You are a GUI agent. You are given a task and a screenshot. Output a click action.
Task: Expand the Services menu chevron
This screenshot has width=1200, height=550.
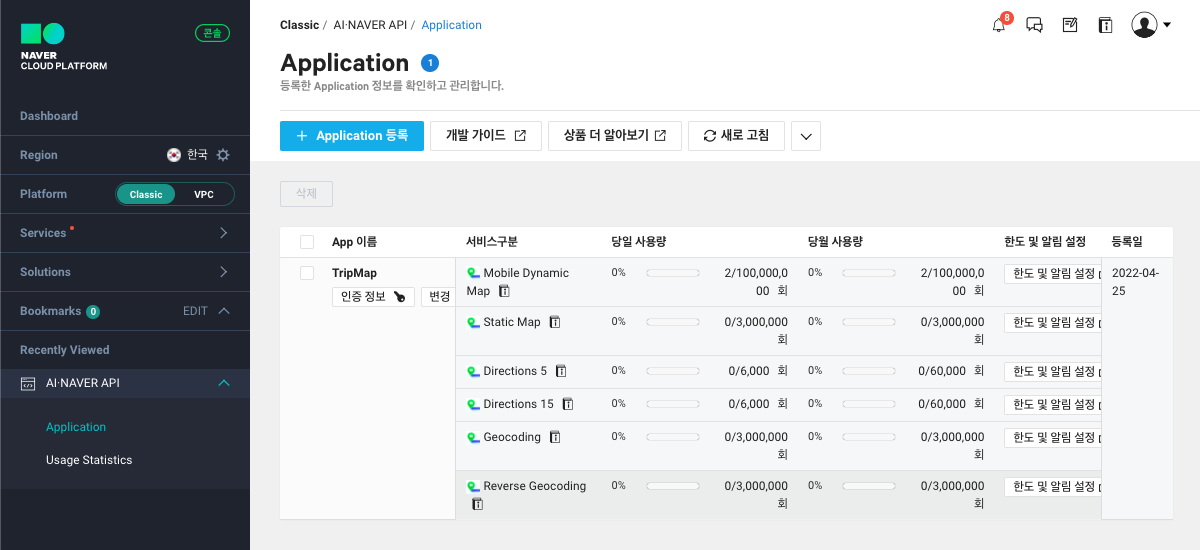(223, 233)
